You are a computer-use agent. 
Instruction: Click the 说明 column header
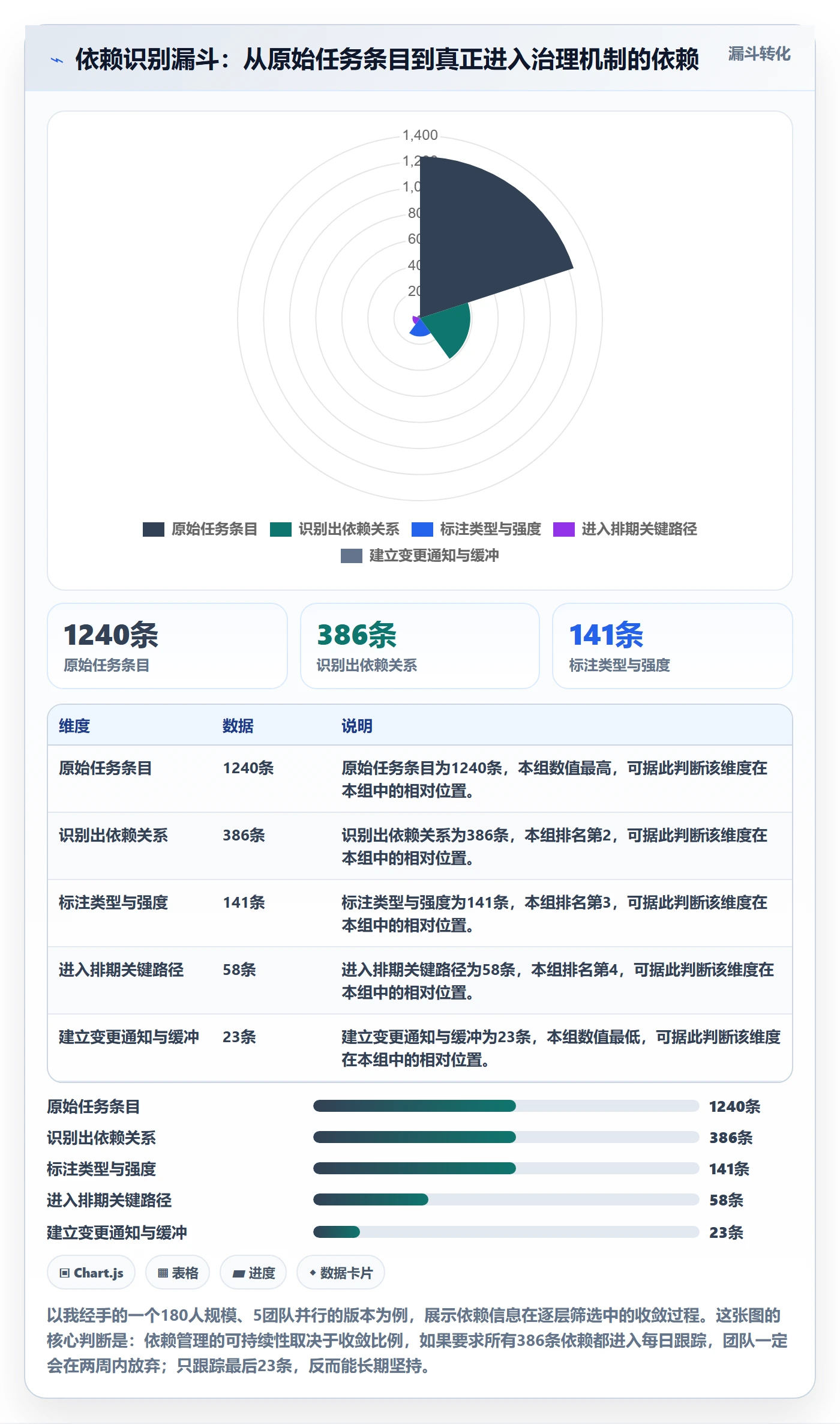pos(357,726)
